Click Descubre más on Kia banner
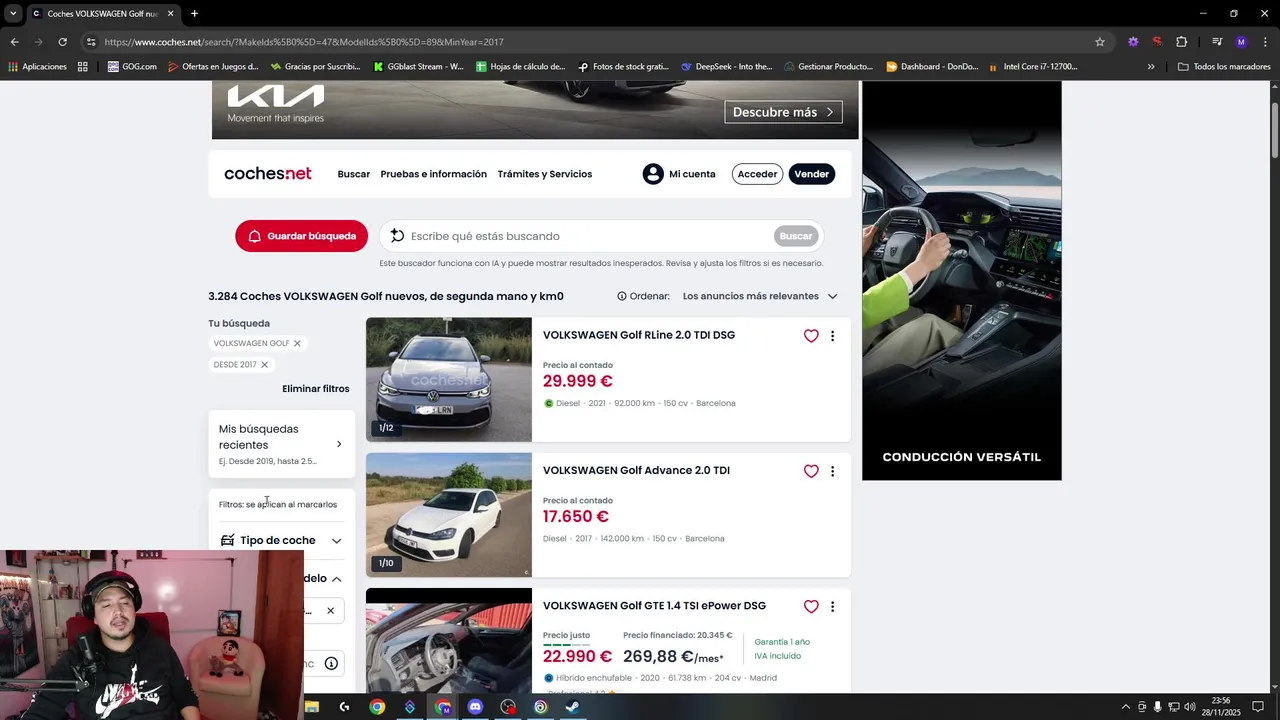The image size is (1280, 720). (783, 112)
